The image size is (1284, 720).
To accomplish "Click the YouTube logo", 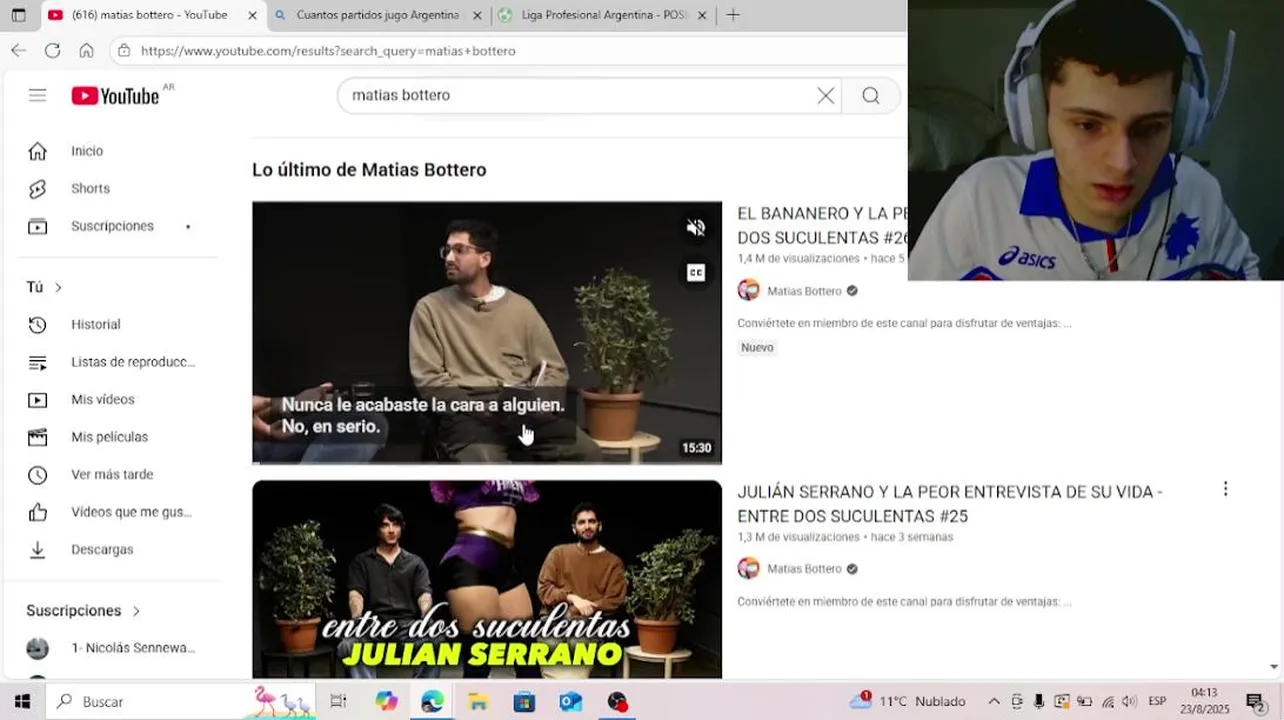I will [115, 95].
